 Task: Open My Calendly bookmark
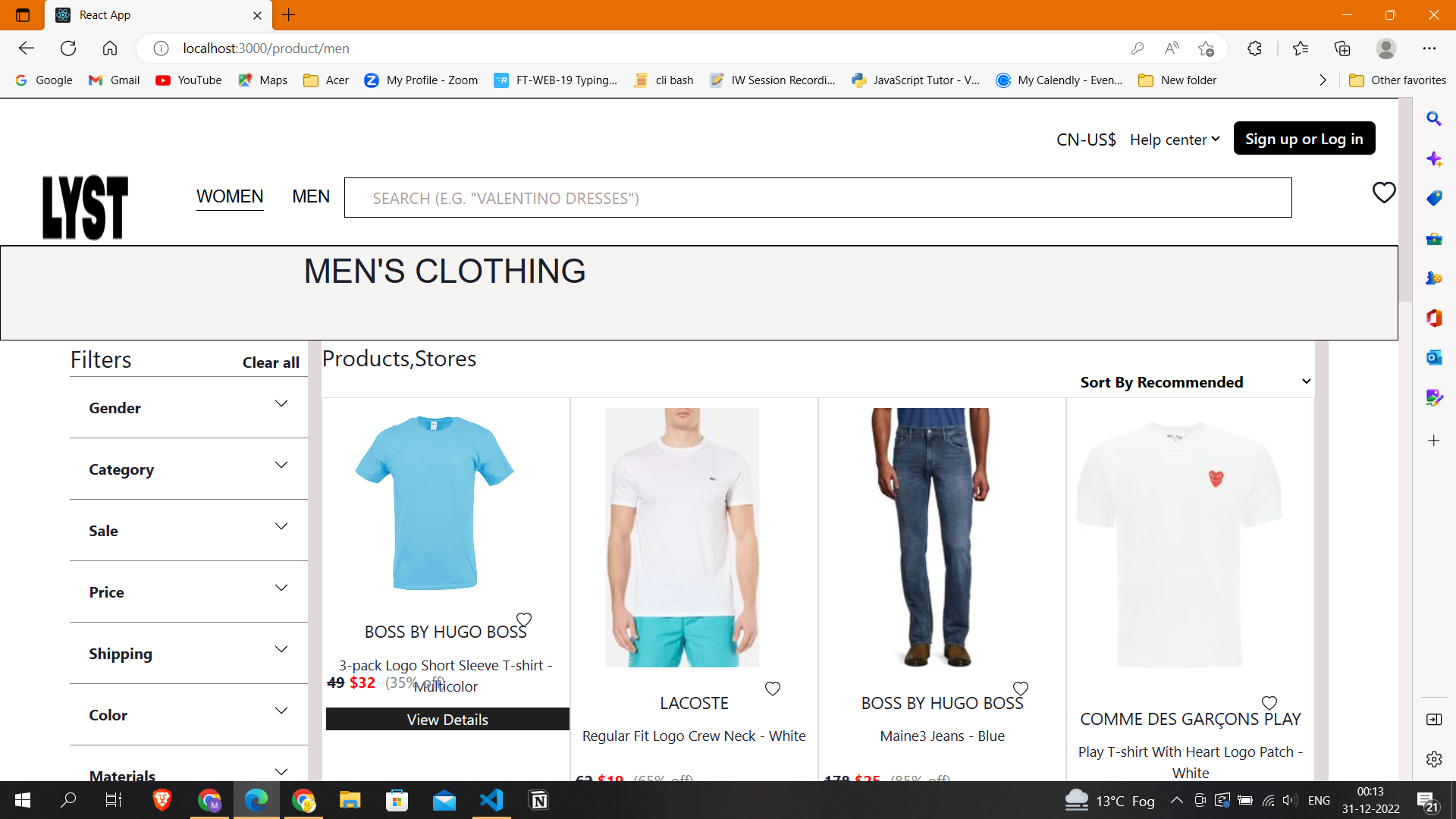(1059, 80)
